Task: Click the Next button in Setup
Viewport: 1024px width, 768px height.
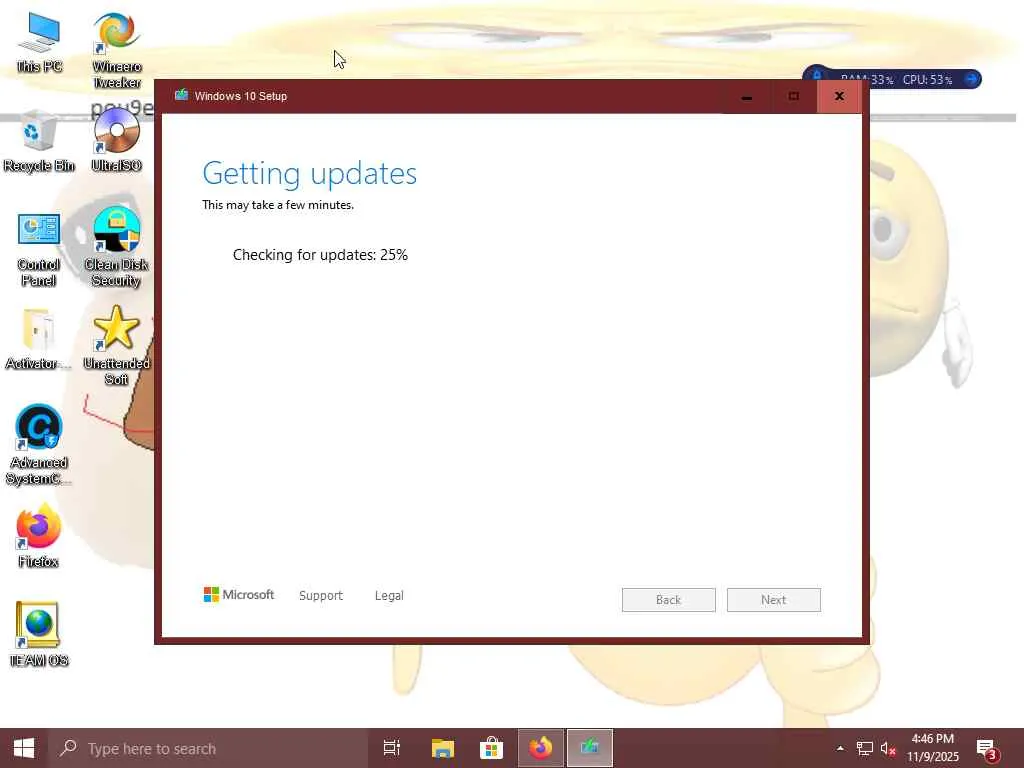Action: 773,600
